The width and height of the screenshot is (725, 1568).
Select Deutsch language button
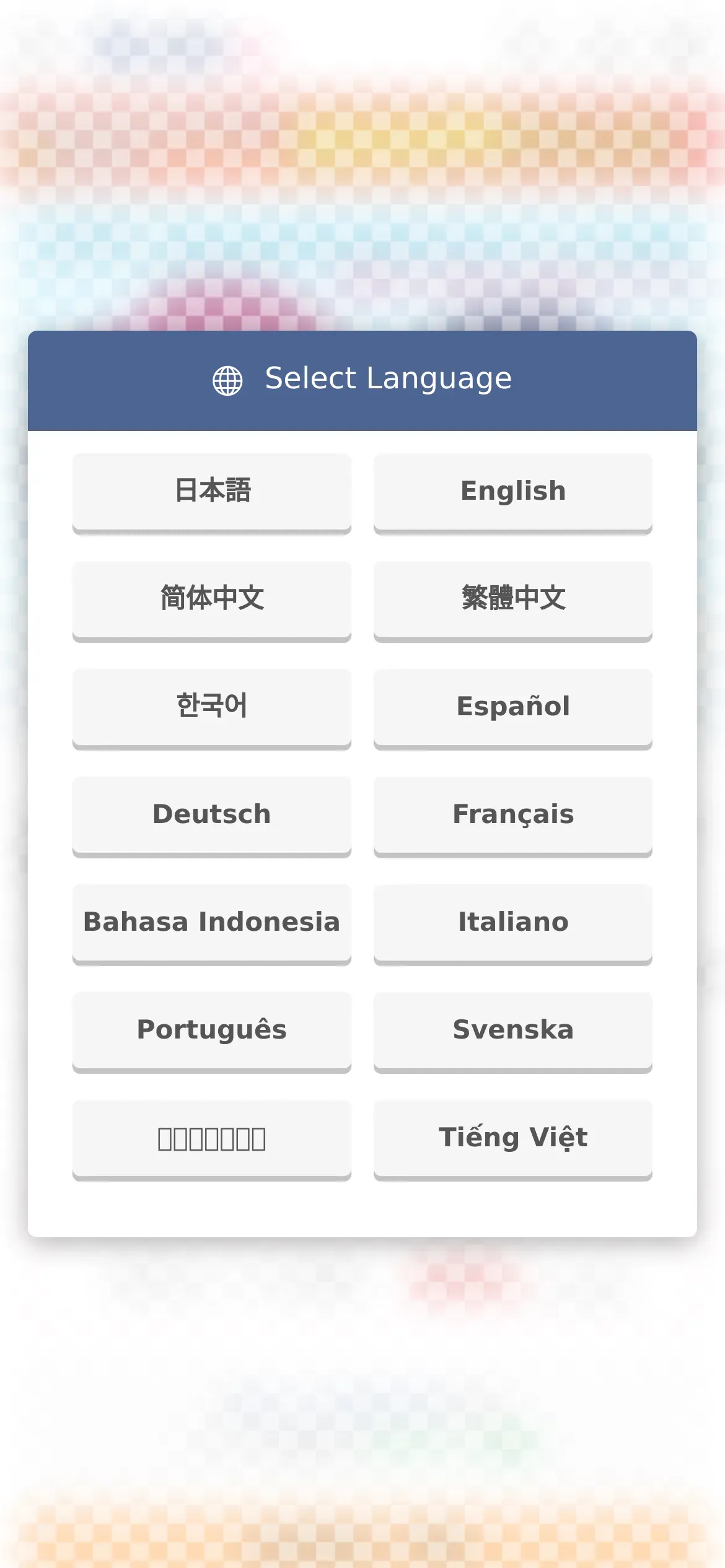coord(212,817)
